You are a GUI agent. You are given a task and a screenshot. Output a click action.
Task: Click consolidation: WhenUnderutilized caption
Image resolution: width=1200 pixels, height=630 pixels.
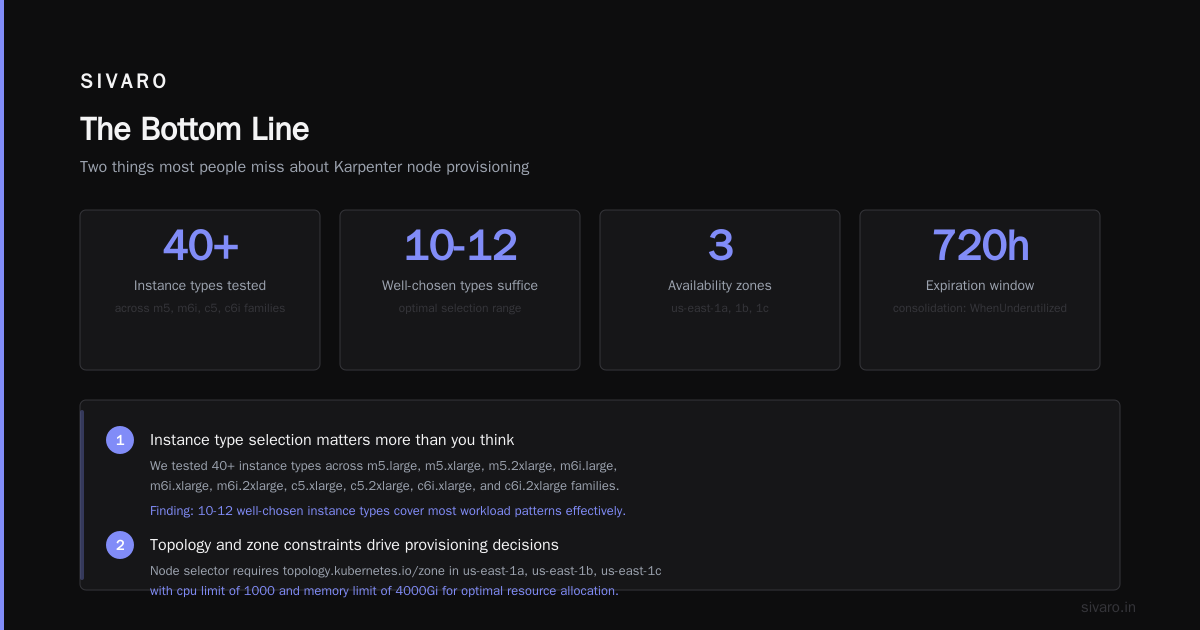(x=980, y=308)
